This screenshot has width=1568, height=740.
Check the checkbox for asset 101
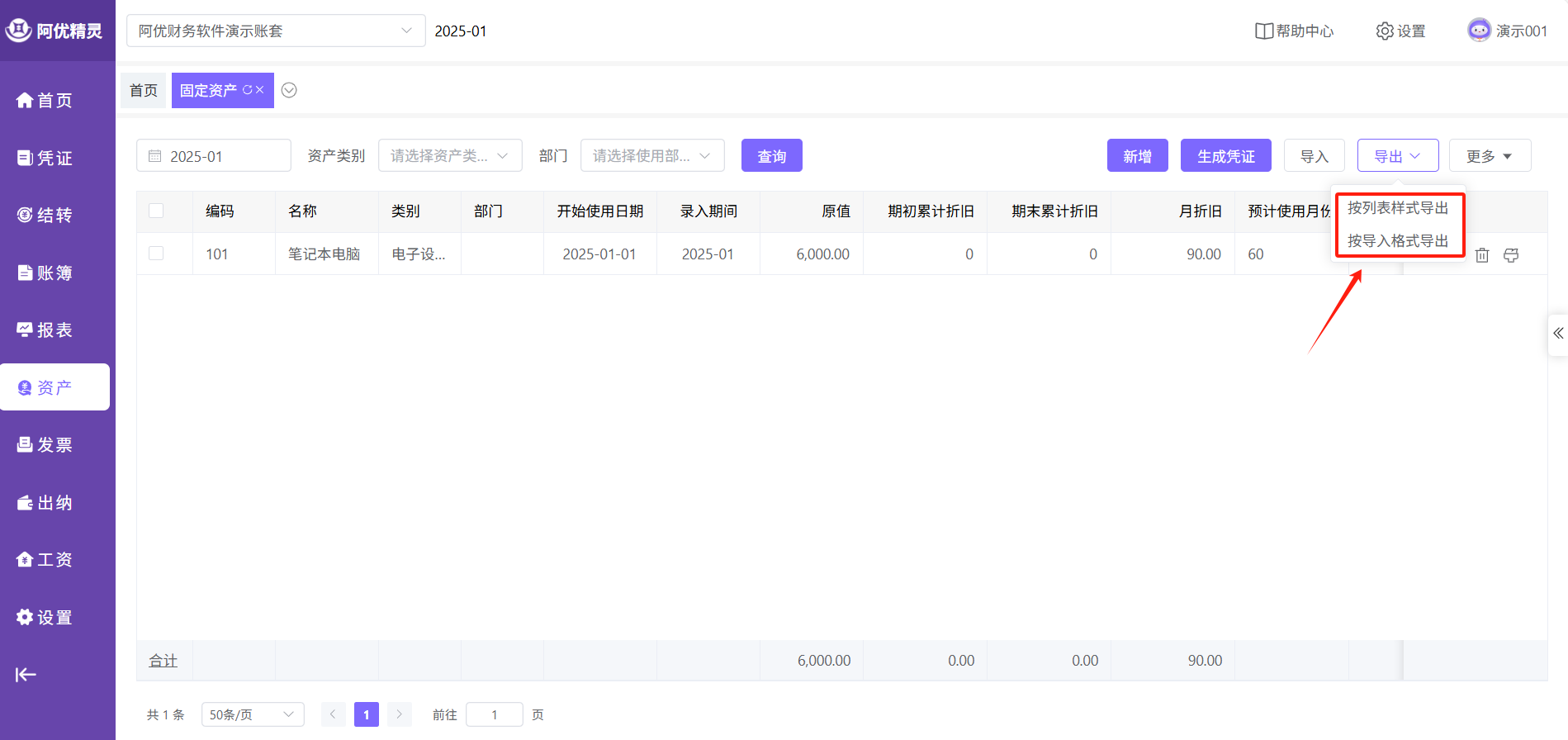coord(156,254)
